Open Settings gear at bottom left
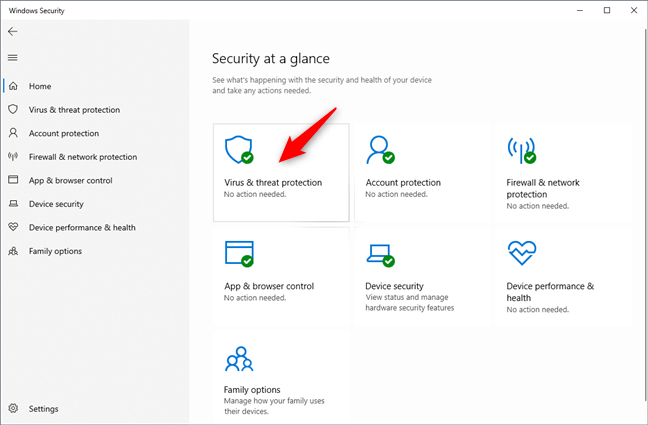Screen dimensions: 648x425 [13, 408]
